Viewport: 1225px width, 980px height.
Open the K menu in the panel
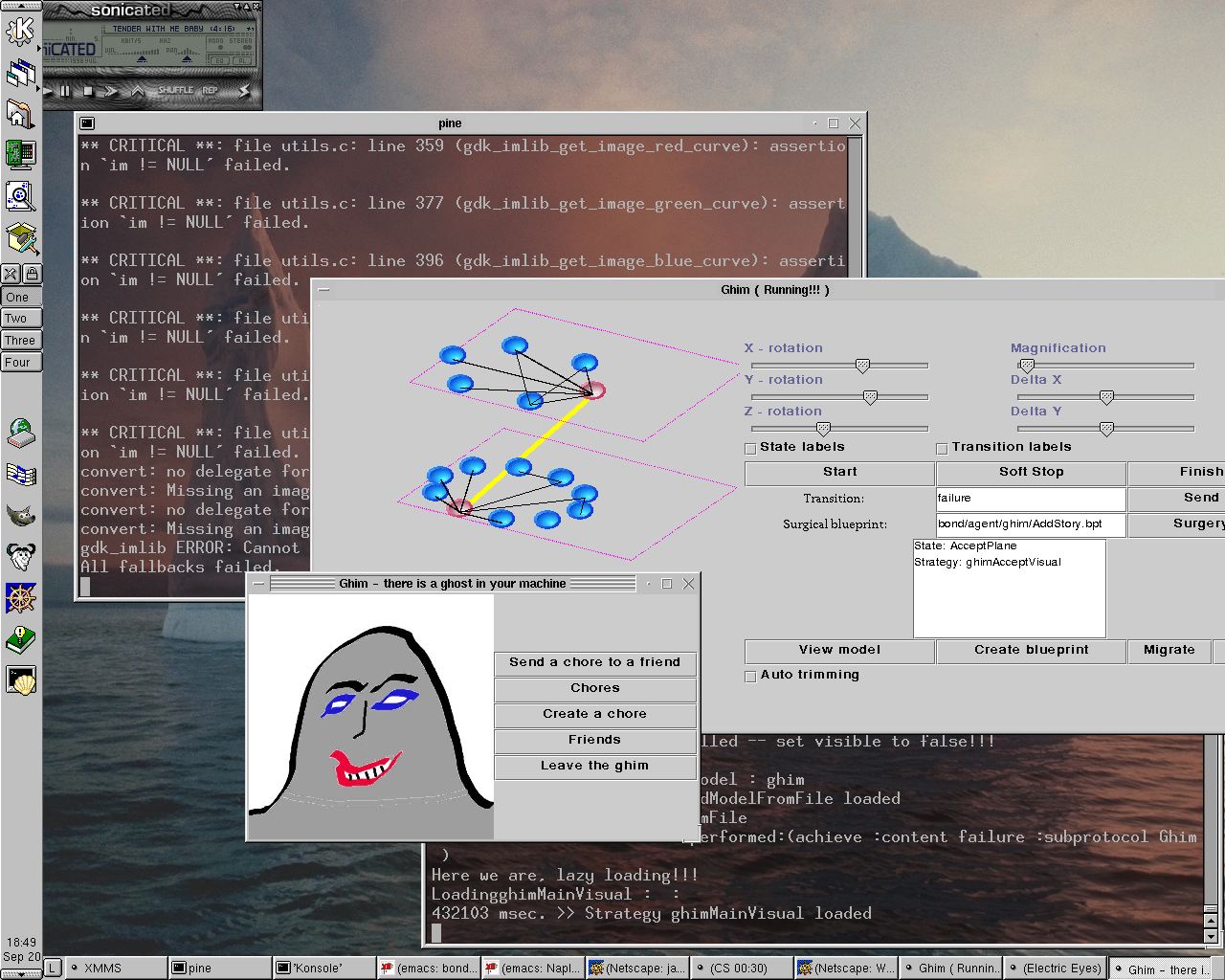tap(20, 31)
